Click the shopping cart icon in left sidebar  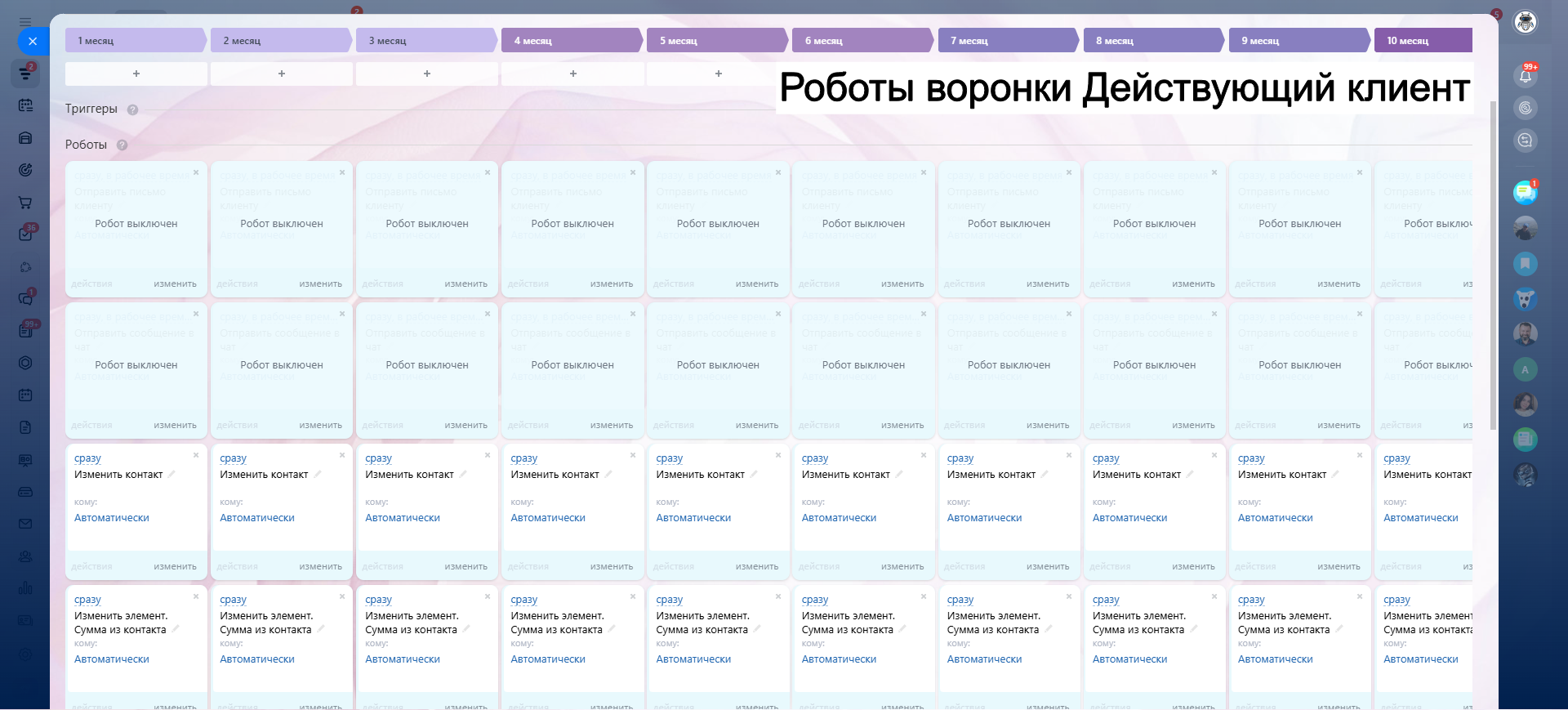pyautogui.click(x=25, y=203)
